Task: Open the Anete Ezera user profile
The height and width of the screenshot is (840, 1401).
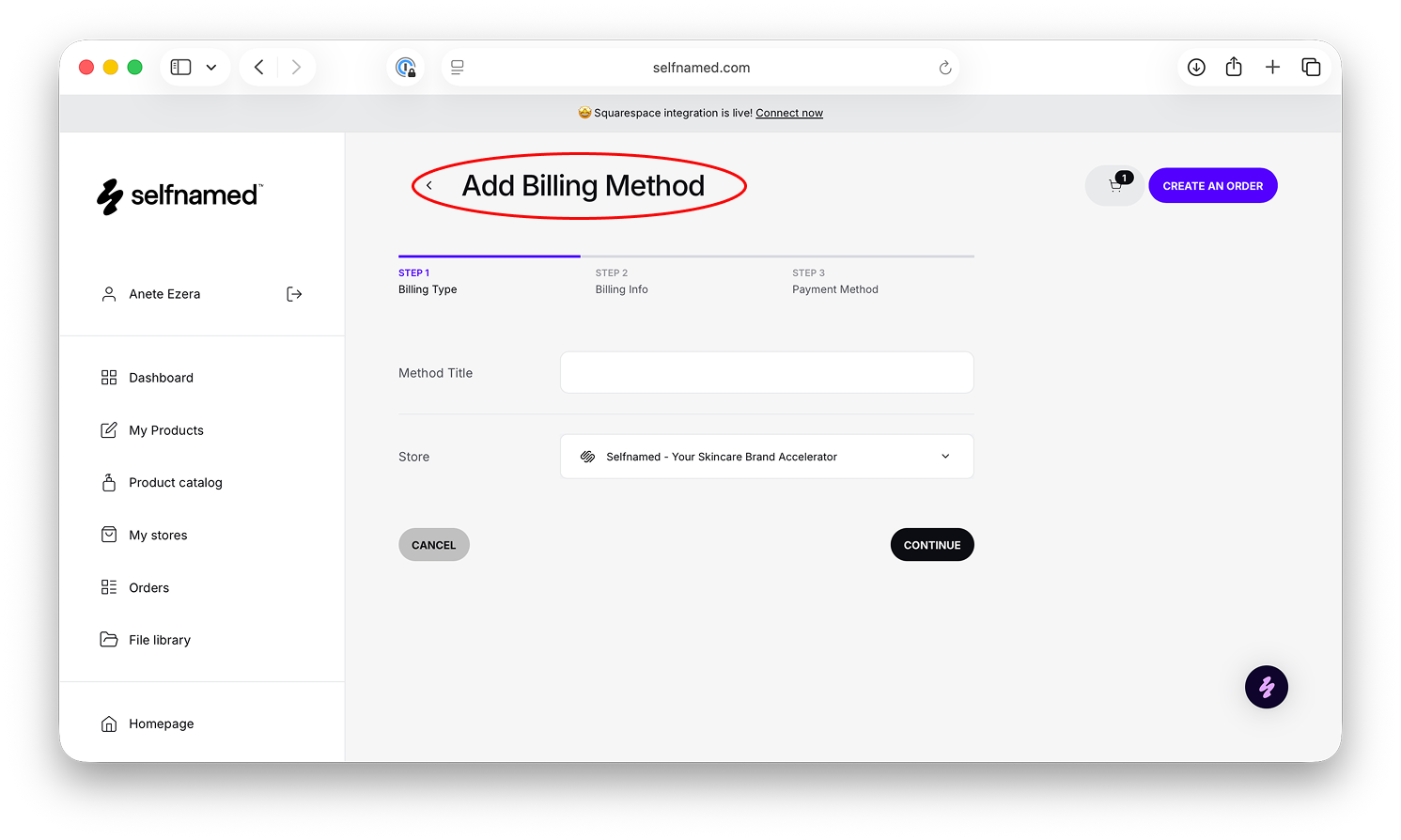Action: [x=150, y=294]
